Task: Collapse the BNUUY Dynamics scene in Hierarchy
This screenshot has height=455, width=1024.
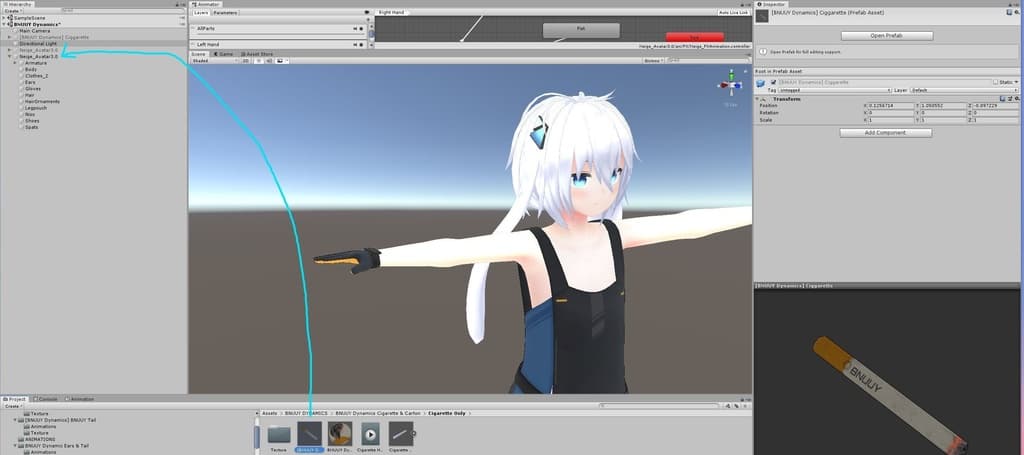Action: 5,24
